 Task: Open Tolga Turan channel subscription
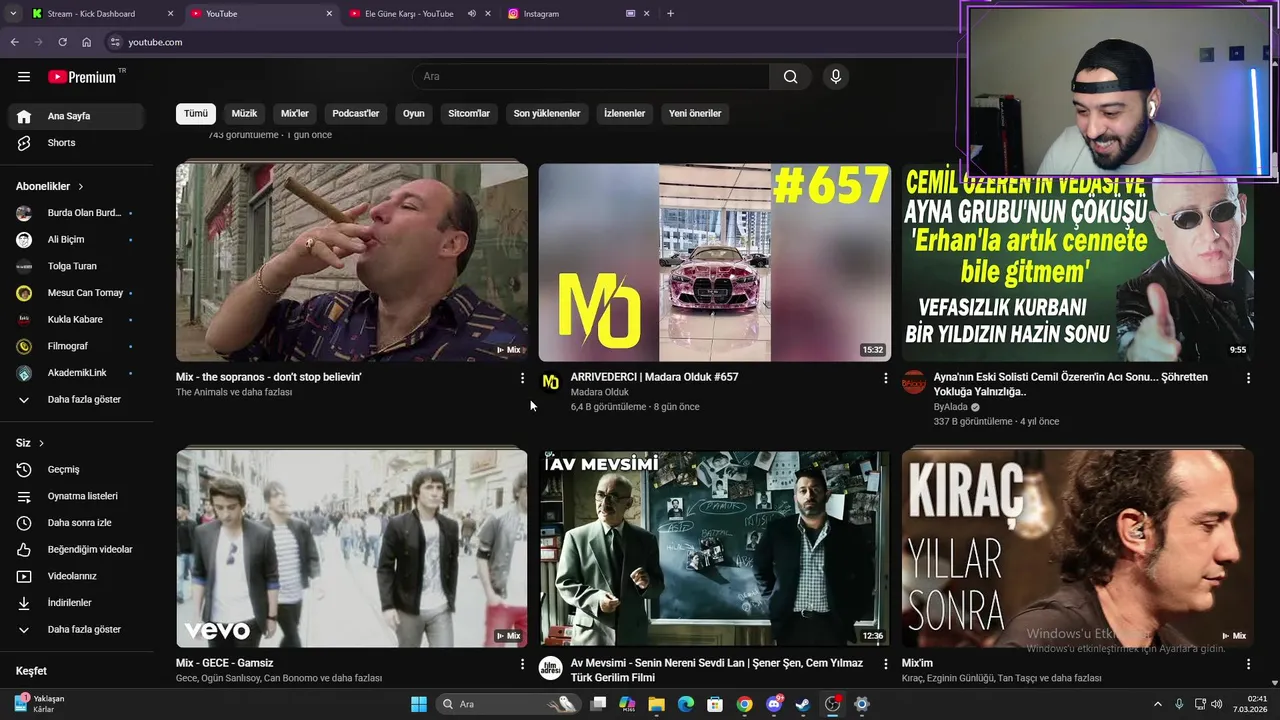click(77, 266)
